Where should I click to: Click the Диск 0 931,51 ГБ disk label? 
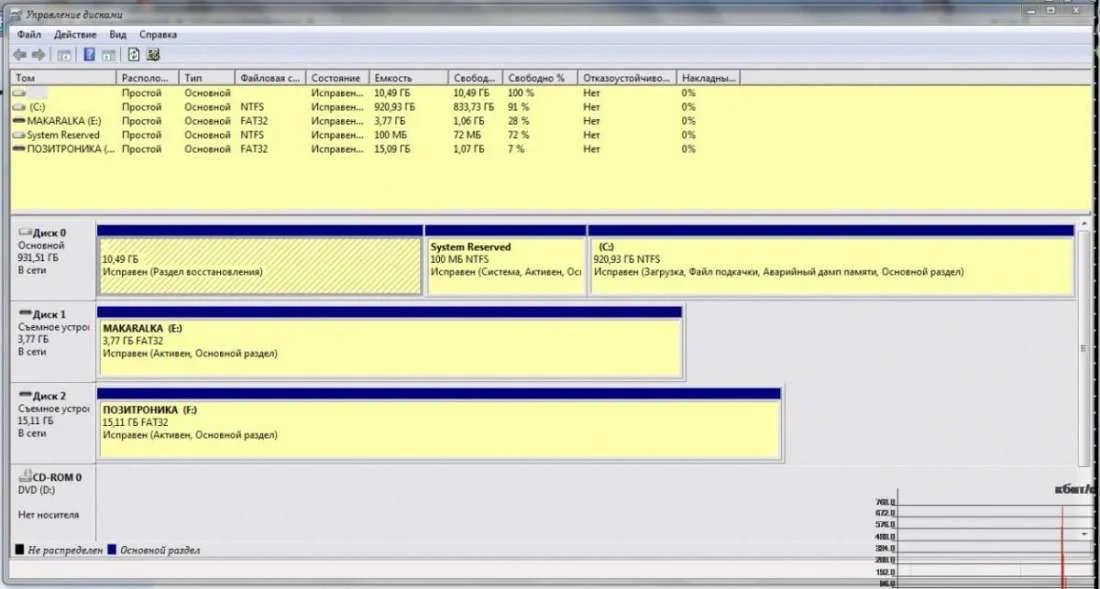tap(53, 260)
